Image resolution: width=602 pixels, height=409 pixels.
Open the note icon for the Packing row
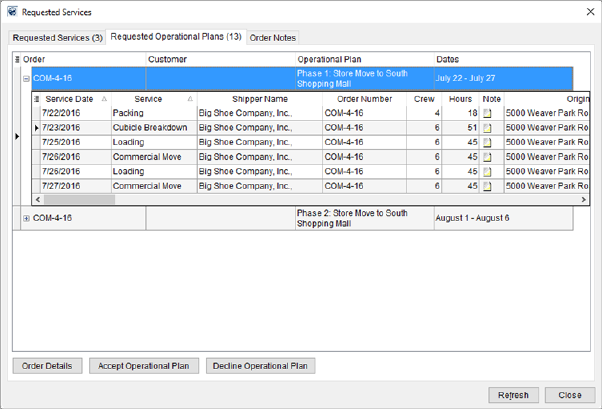pyautogui.click(x=488, y=114)
